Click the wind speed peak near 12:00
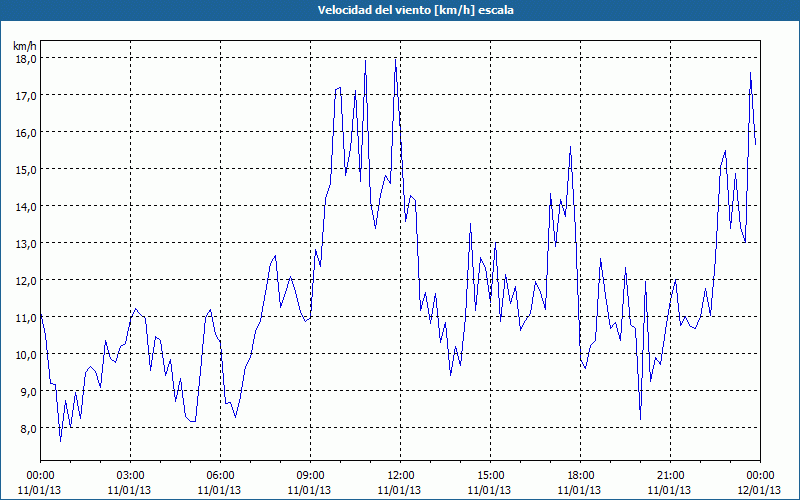 coord(395,59)
